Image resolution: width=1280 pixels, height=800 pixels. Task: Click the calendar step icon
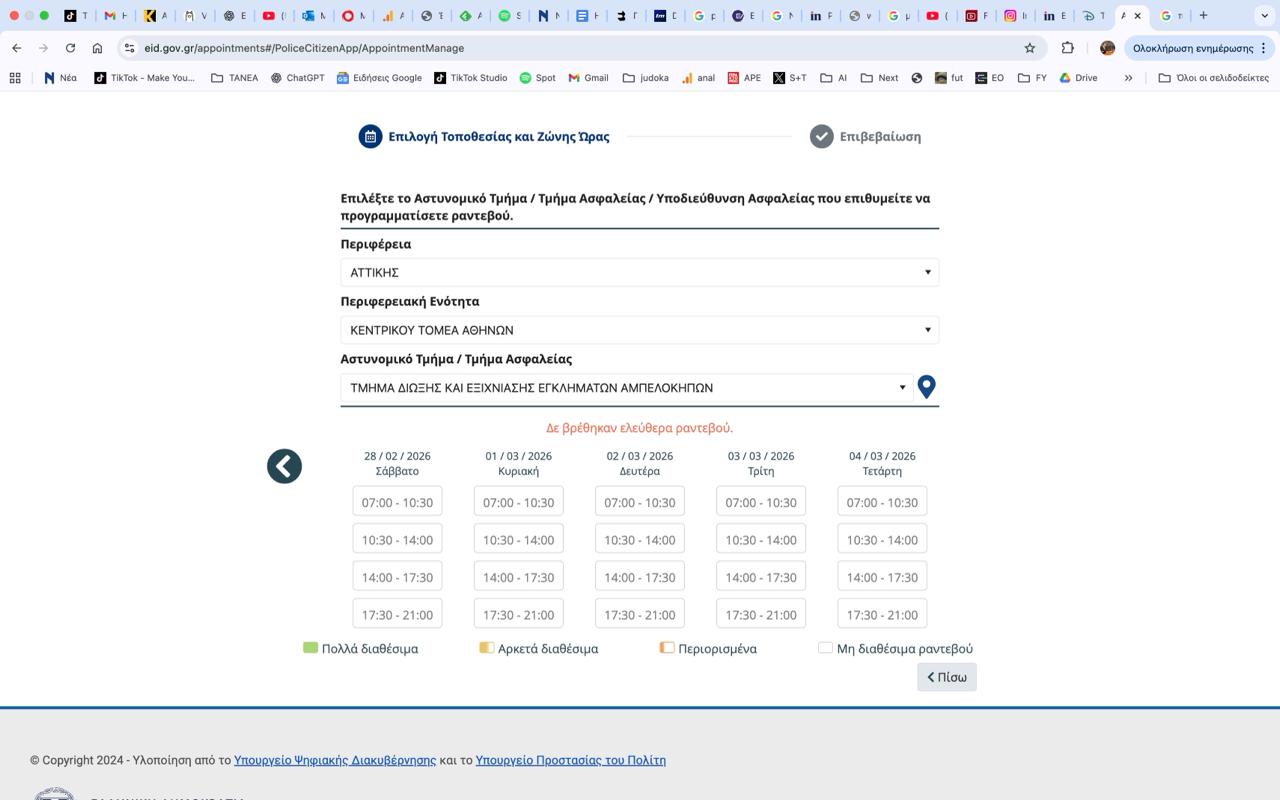[370, 137]
